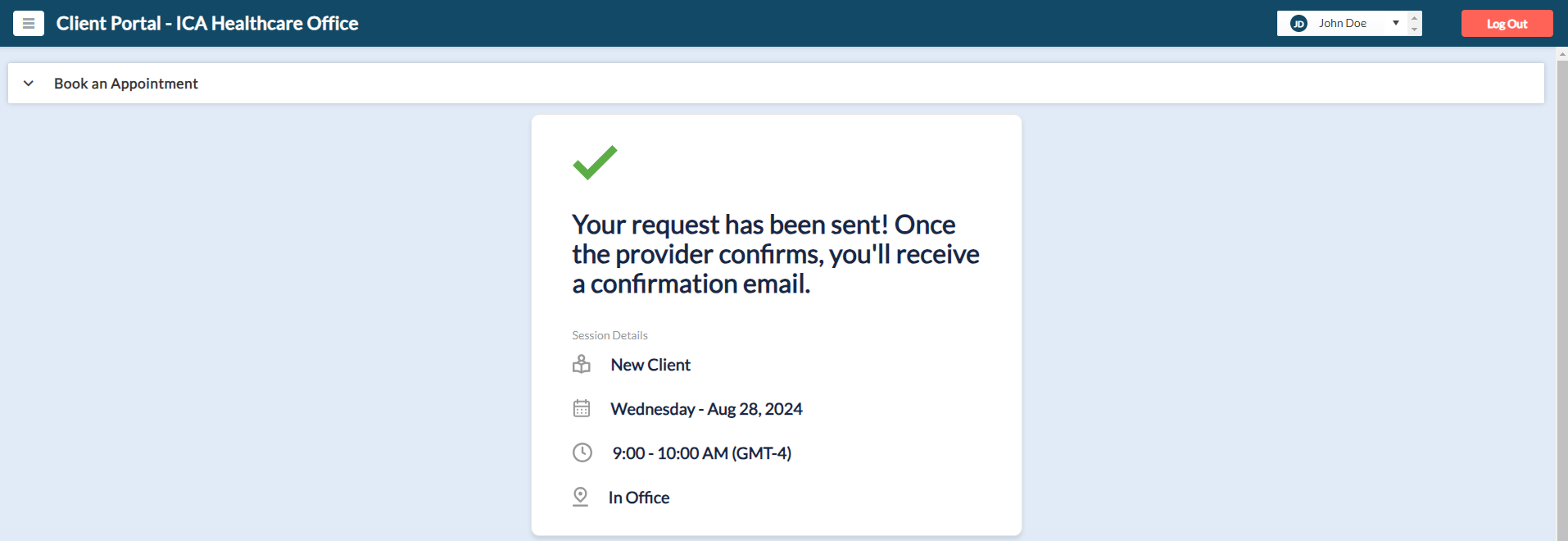Open the hamburger menu
The image size is (1568, 541).
[x=29, y=24]
